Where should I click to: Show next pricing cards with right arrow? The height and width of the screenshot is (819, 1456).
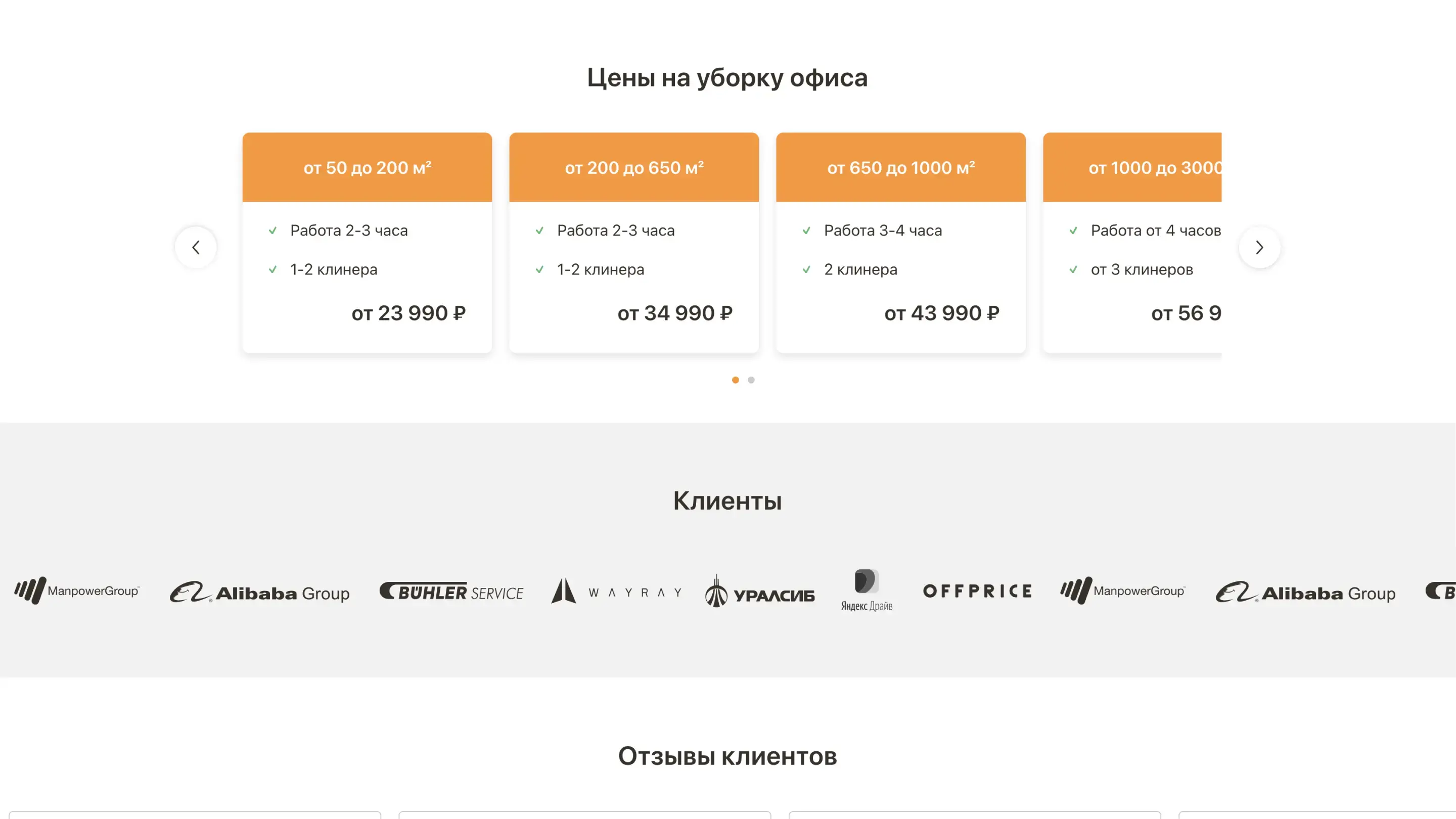point(1259,247)
